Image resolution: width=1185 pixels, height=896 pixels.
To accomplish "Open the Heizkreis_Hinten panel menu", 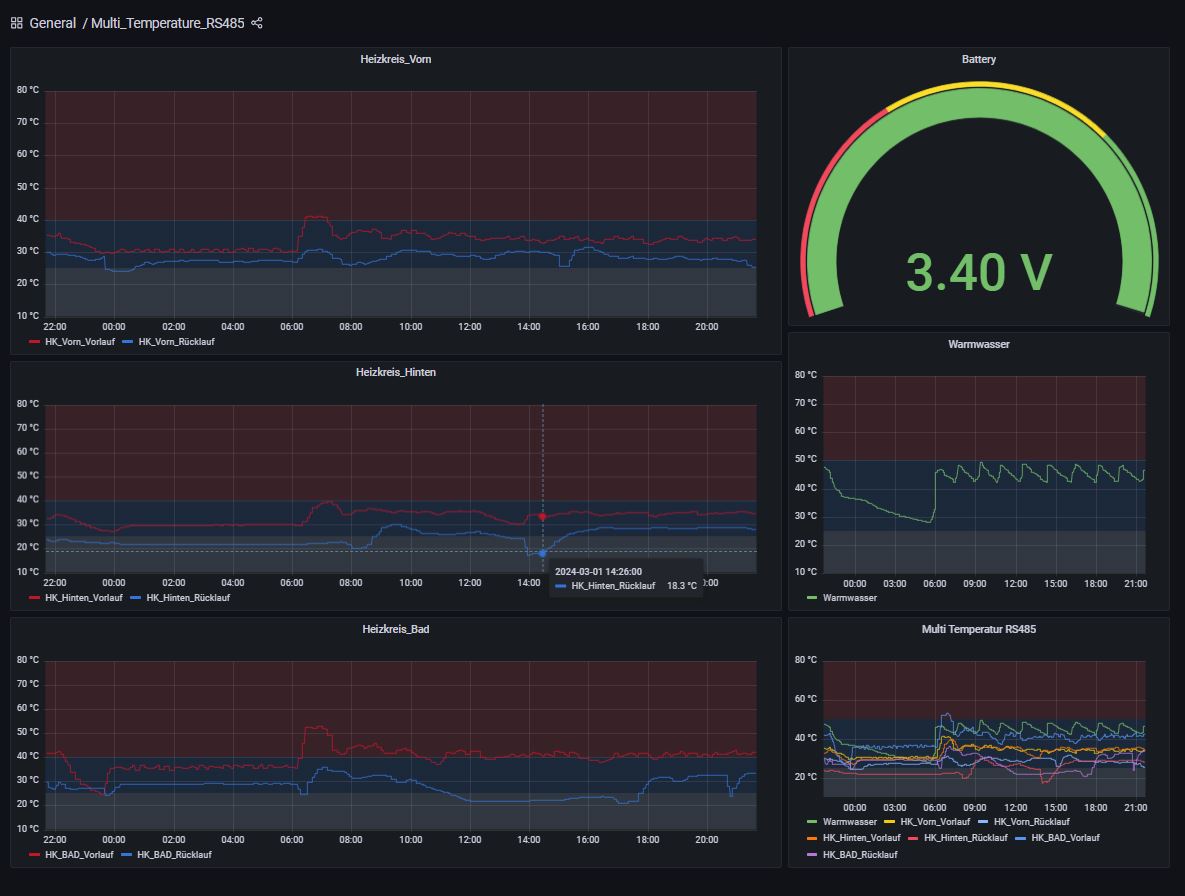I will coord(394,372).
